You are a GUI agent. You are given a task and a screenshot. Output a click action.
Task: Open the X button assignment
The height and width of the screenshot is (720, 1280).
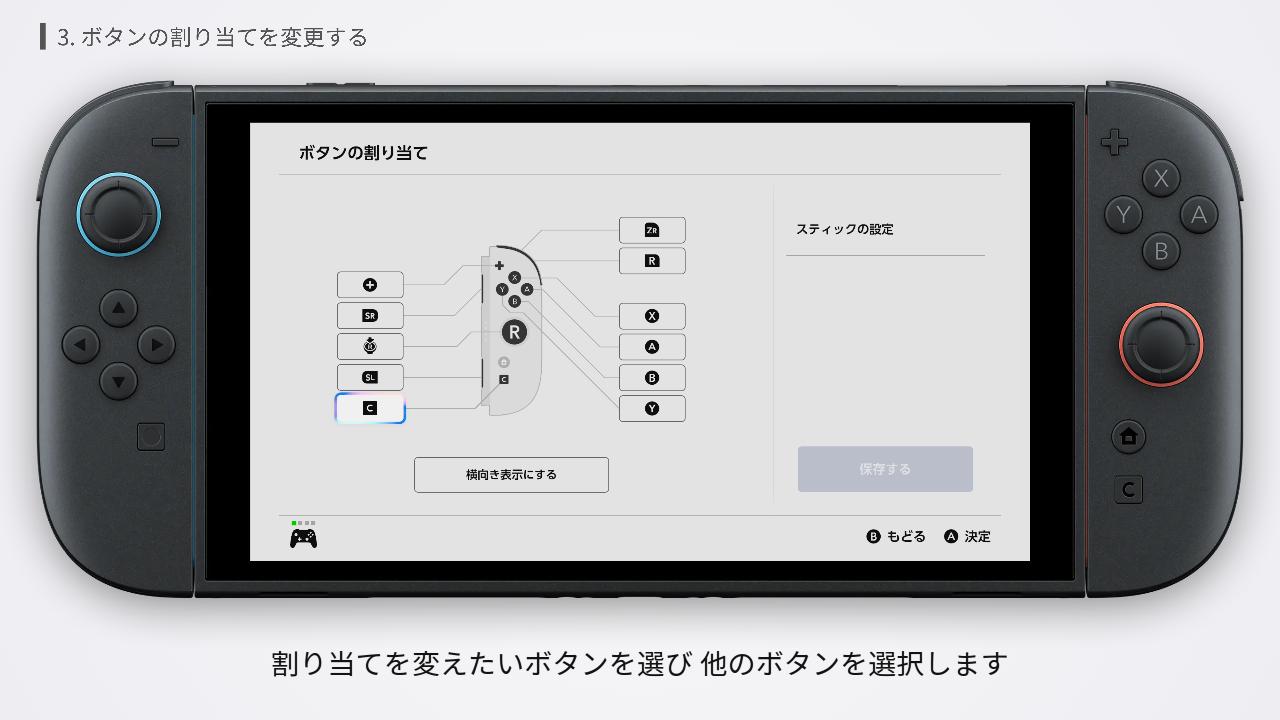652,315
